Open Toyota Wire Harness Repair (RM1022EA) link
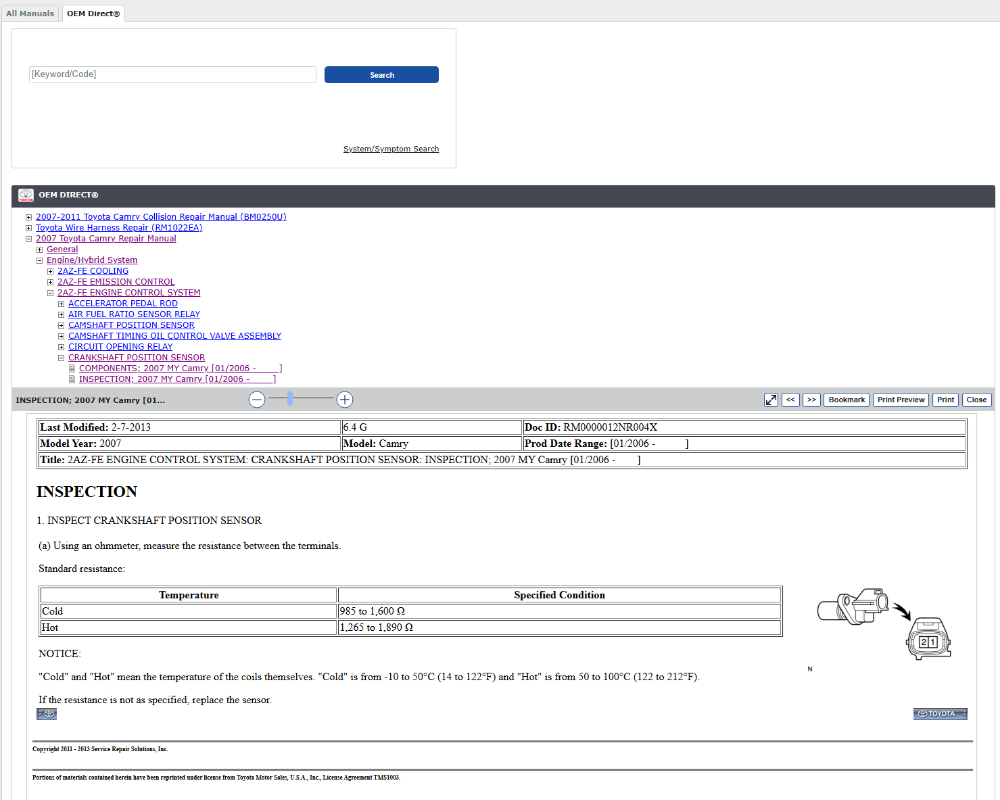The image size is (1000, 800). [119, 228]
